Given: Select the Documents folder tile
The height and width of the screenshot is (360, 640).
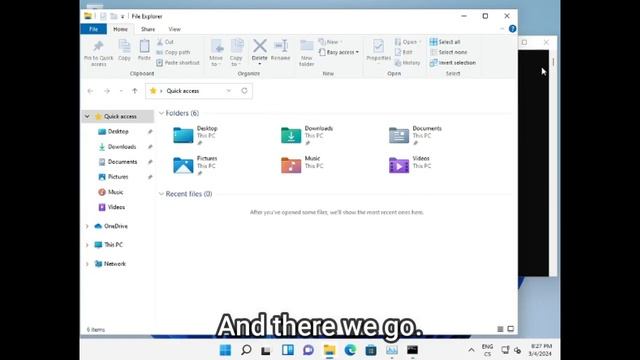Looking at the screenshot, I should [x=416, y=135].
